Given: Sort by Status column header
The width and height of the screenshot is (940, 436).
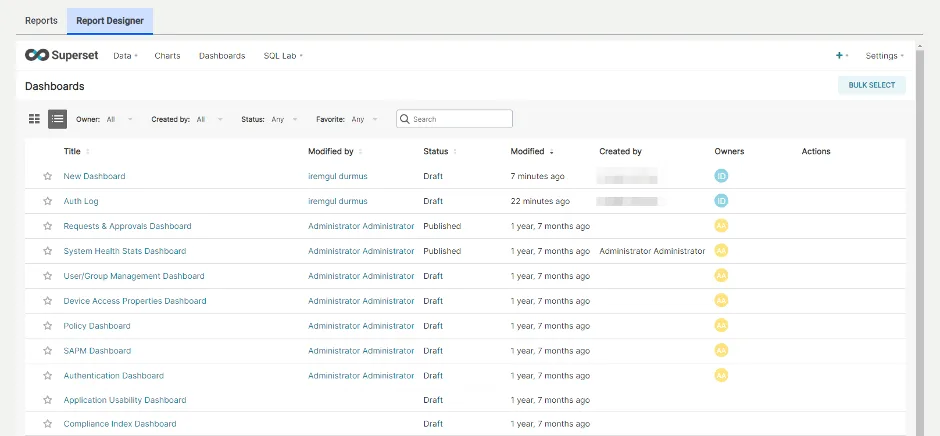Looking at the screenshot, I should [440, 151].
